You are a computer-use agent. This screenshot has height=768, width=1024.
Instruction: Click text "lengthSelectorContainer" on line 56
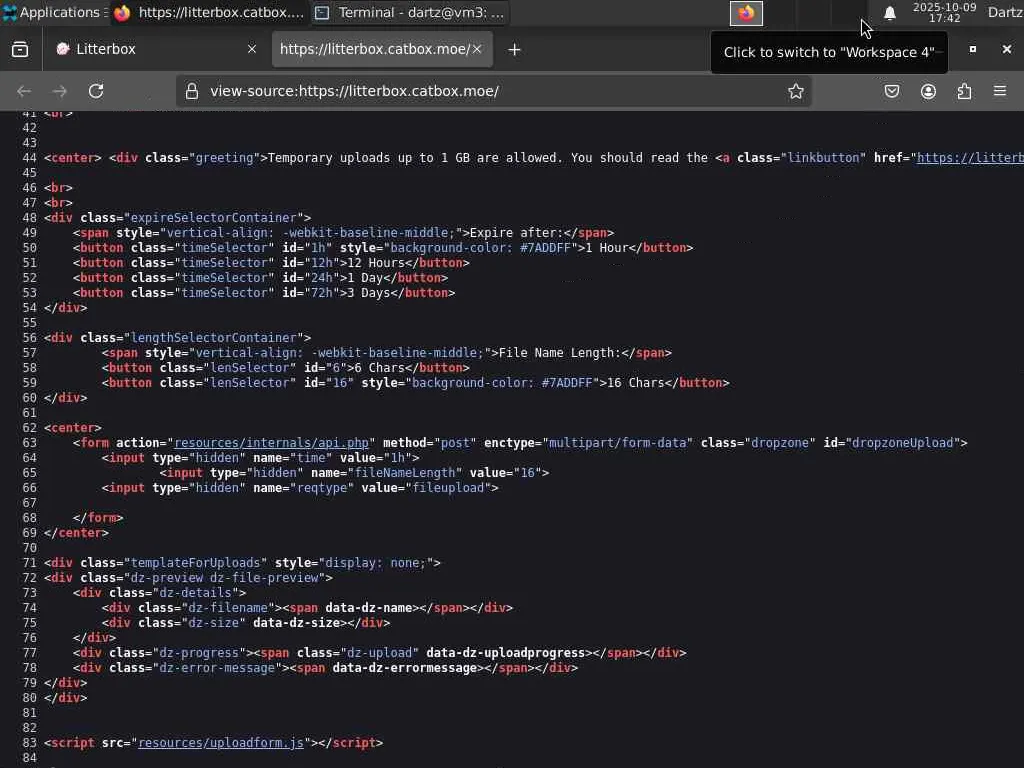point(214,338)
